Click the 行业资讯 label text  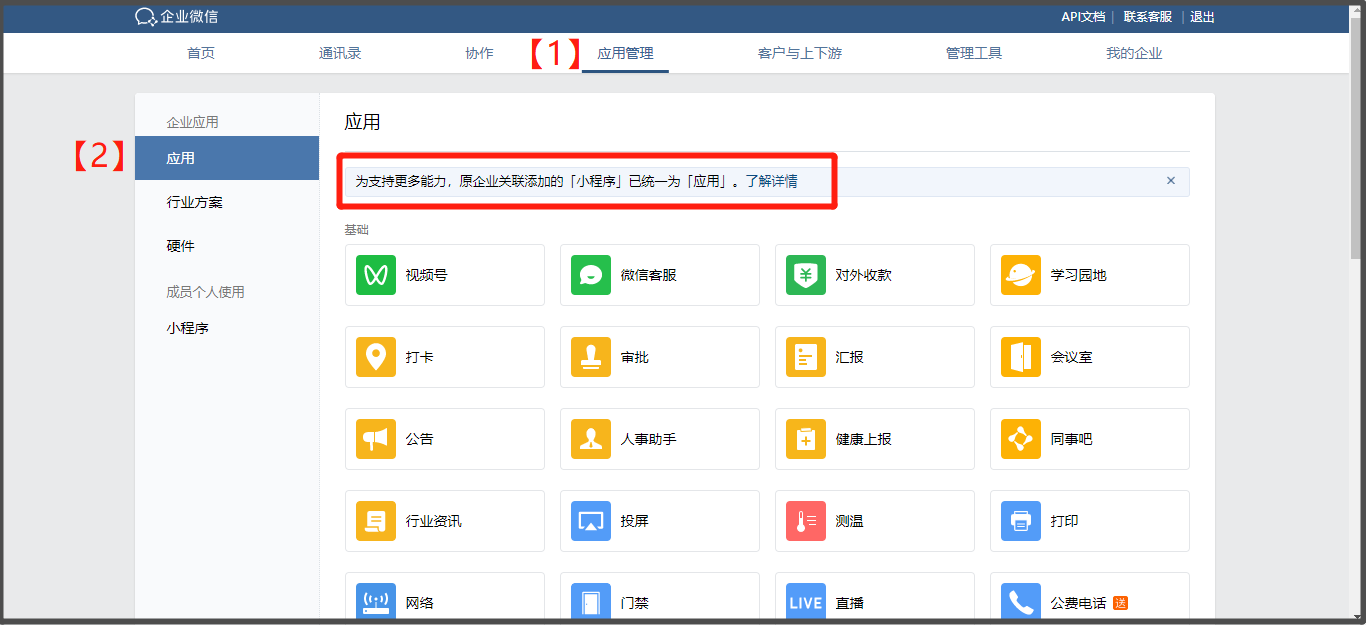tap(434, 521)
